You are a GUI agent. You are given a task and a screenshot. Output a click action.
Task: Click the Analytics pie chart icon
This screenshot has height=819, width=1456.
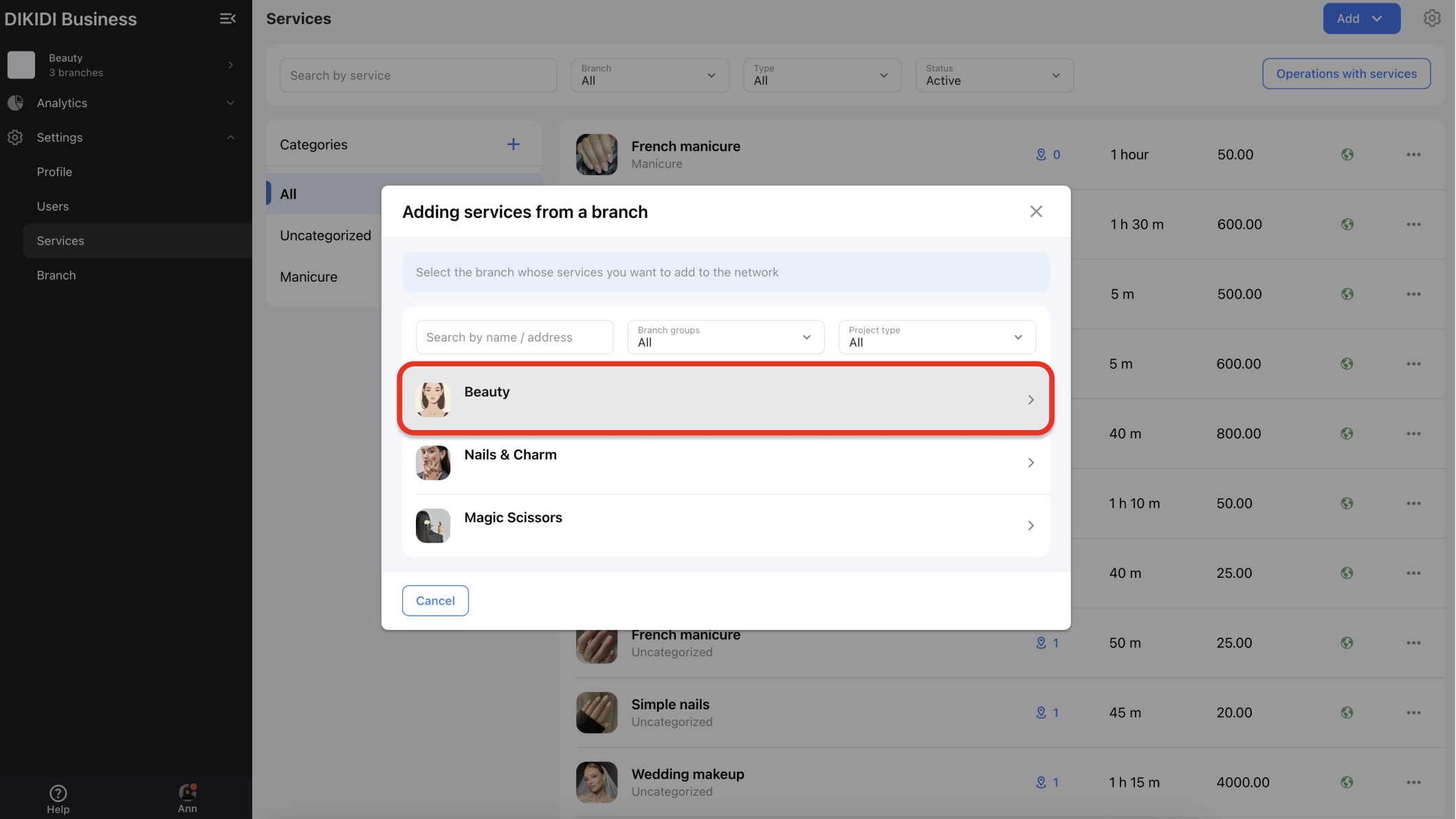tap(16, 103)
